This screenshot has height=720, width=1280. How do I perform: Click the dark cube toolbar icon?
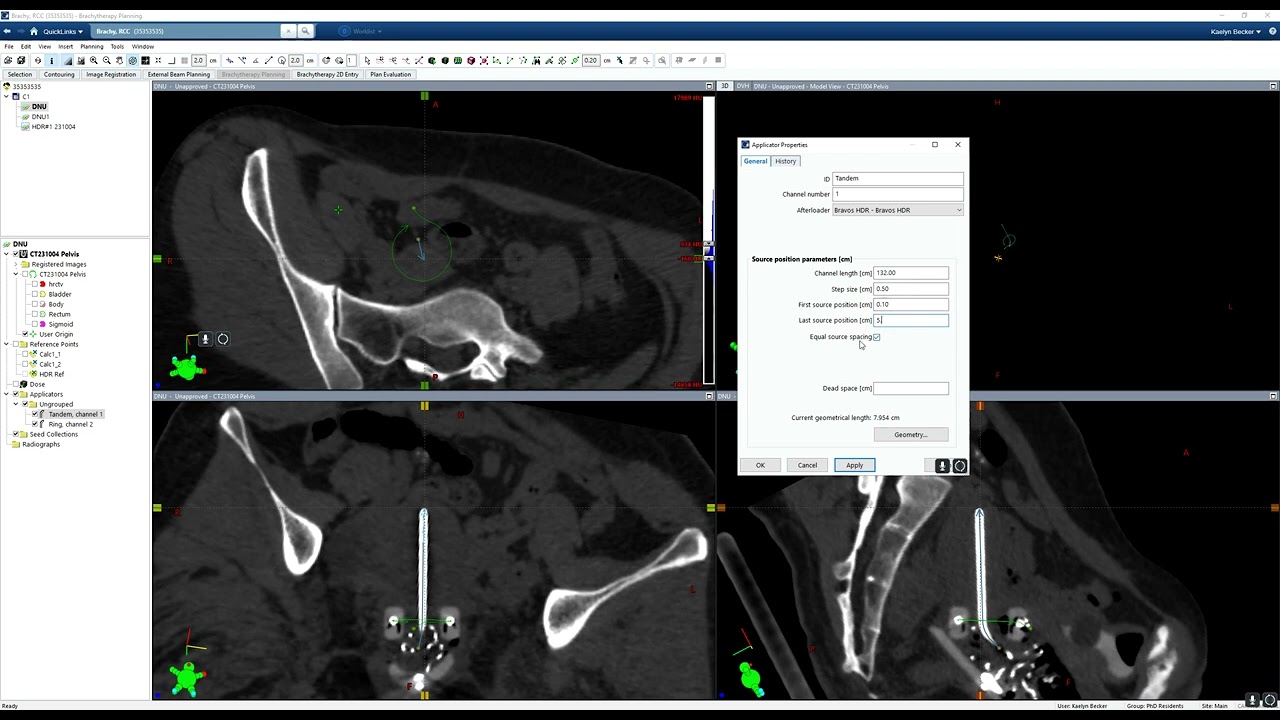(445, 60)
